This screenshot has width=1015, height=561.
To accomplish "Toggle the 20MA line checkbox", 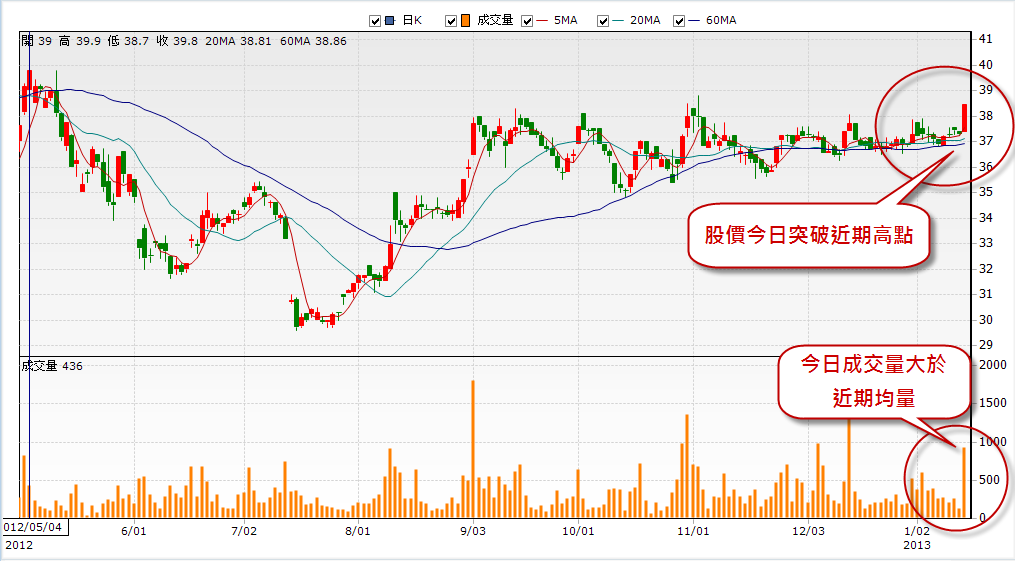I will (603, 21).
